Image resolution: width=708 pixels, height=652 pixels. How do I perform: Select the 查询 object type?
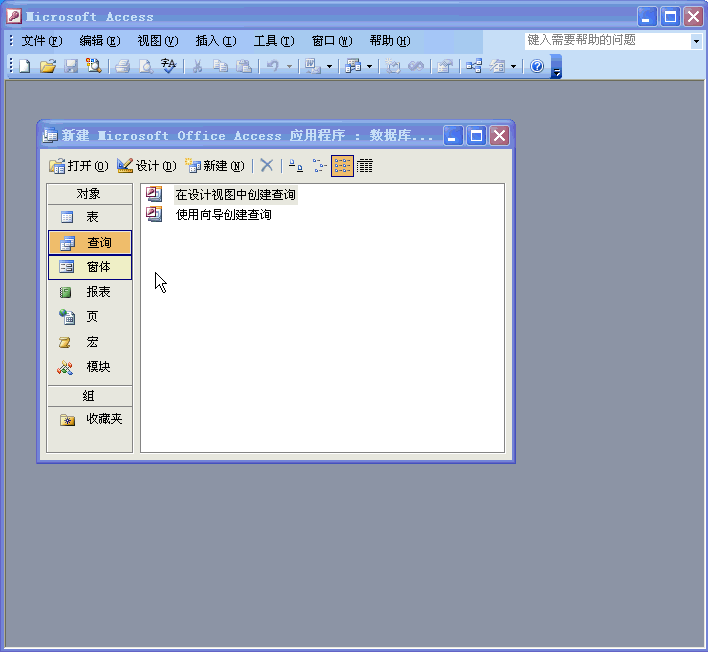89,242
